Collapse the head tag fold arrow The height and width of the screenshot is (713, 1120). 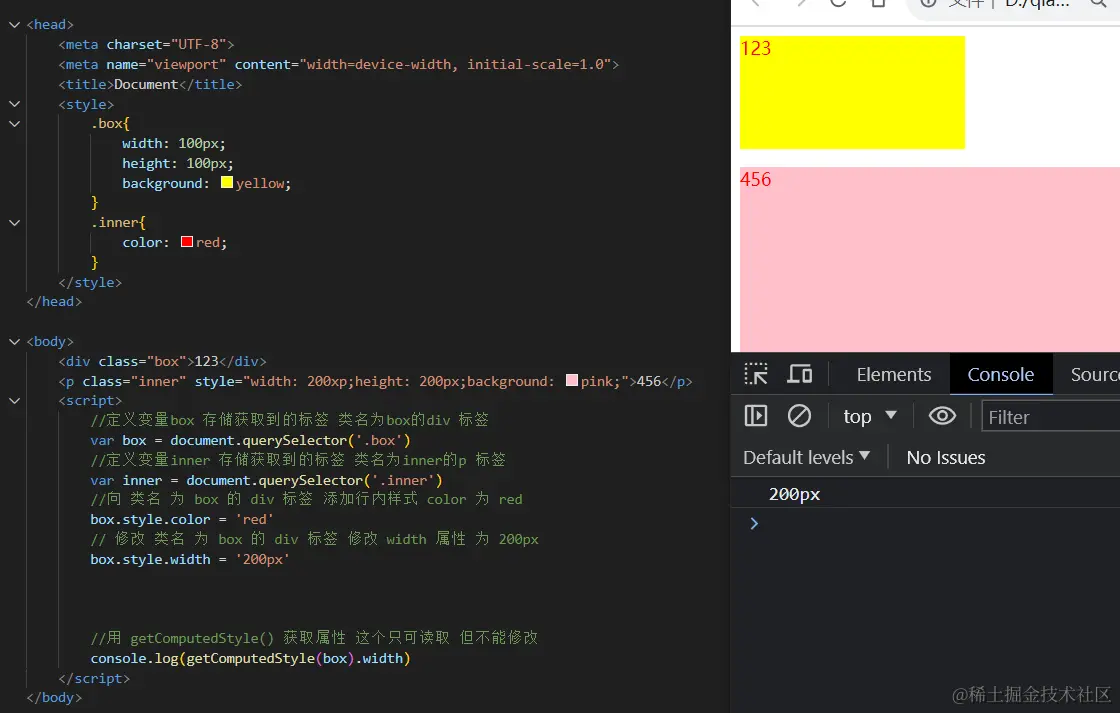click(x=14, y=24)
